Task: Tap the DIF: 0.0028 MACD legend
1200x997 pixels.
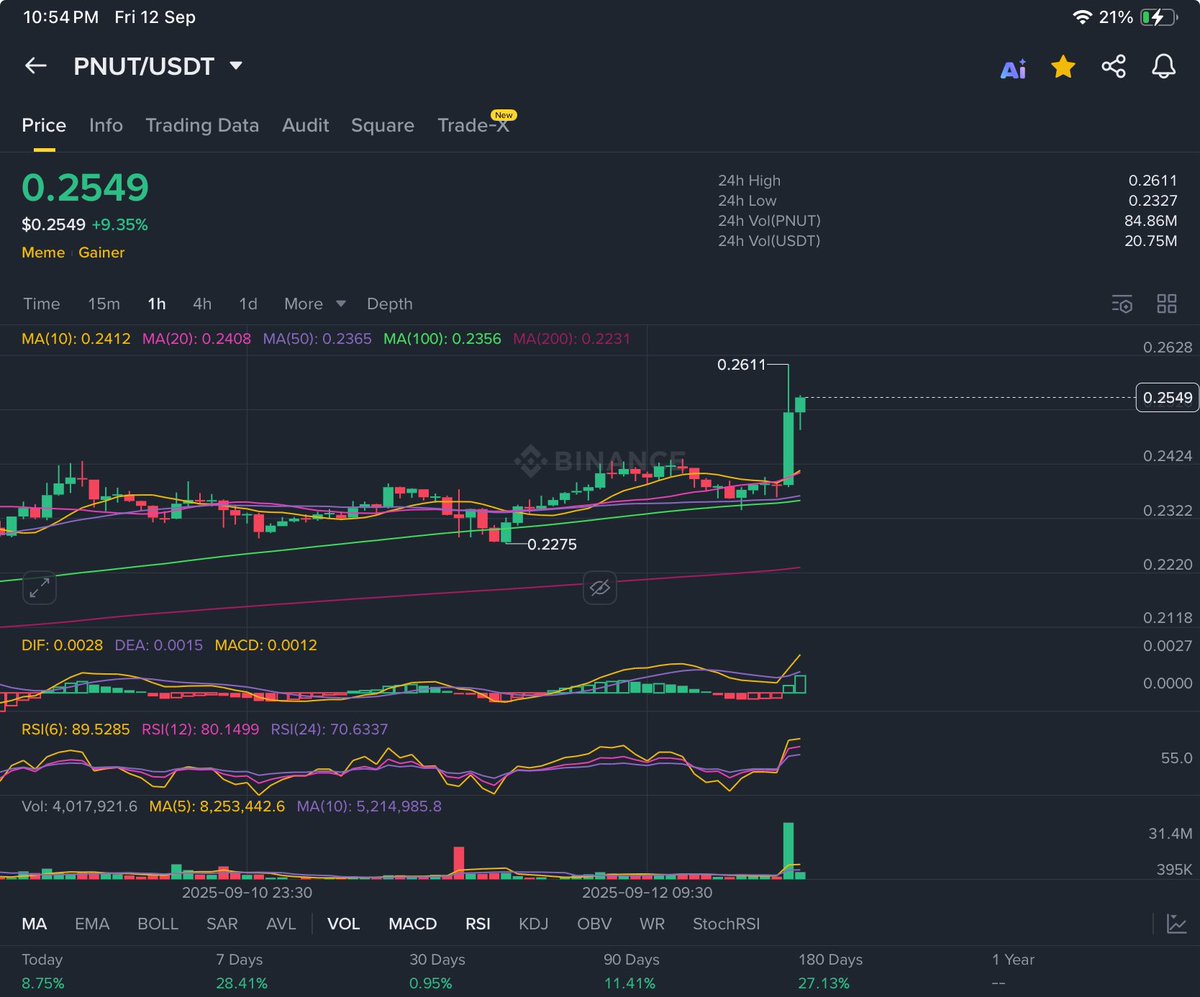Action: point(62,645)
